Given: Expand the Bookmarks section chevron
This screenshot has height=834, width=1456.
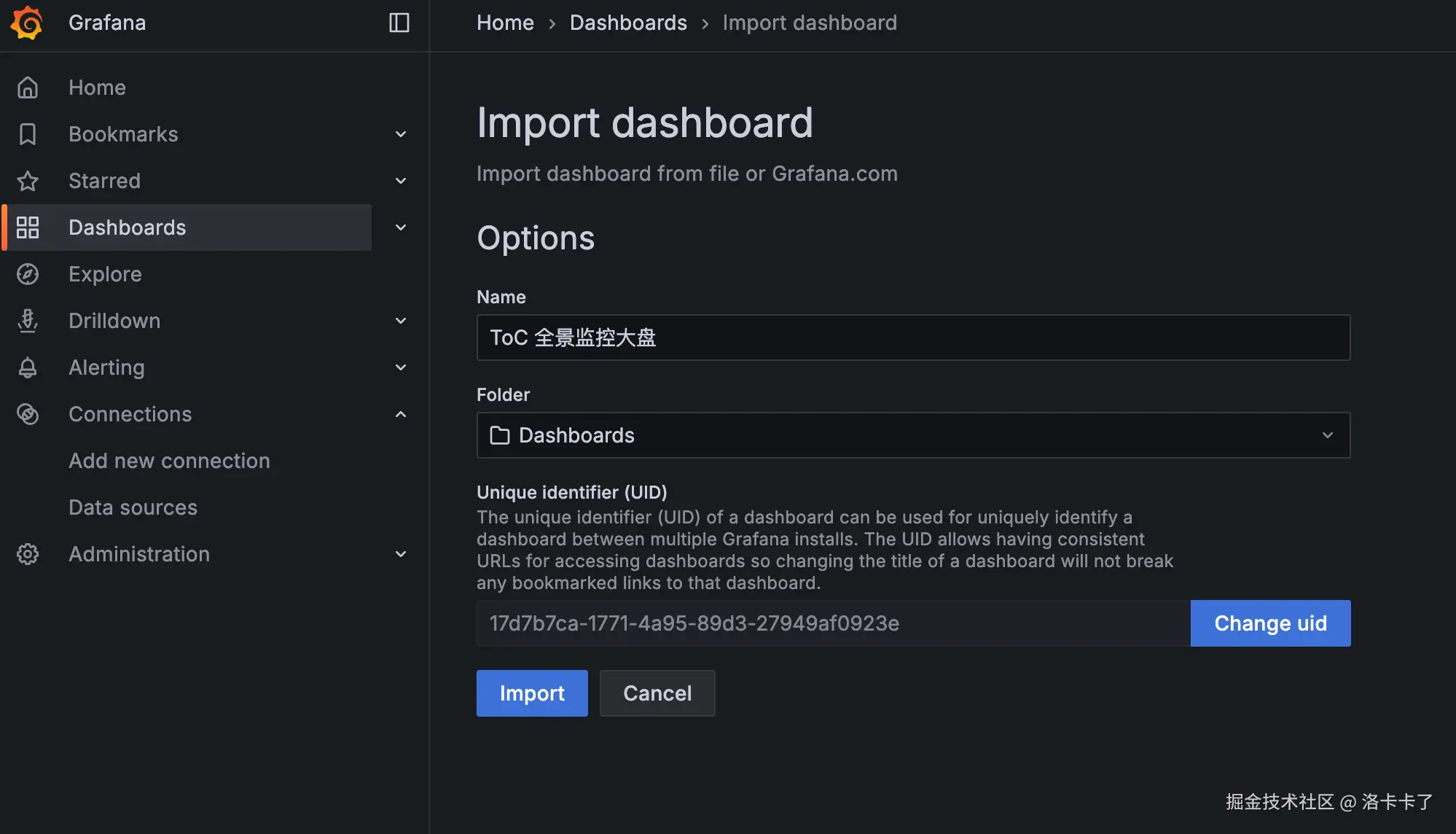Looking at the screenshot, I should click(x=401, y=134).
